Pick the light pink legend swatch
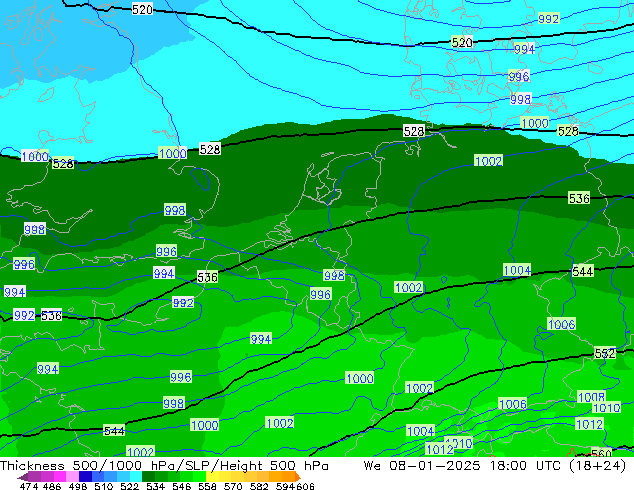The height and width of the screenshot is (490, 634). pos(72,476)
